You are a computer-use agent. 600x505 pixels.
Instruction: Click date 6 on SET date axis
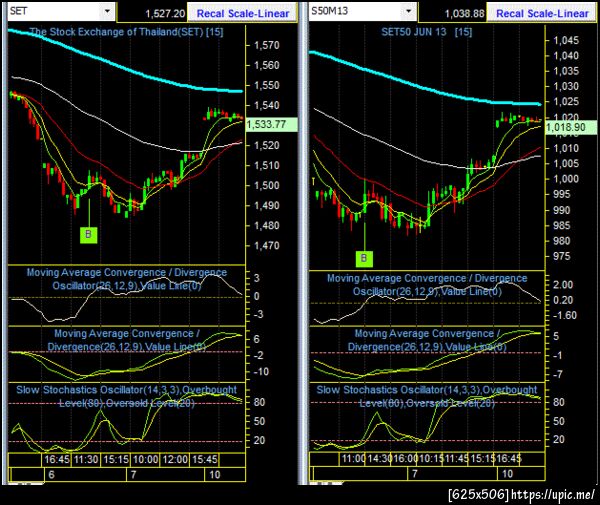51,475
